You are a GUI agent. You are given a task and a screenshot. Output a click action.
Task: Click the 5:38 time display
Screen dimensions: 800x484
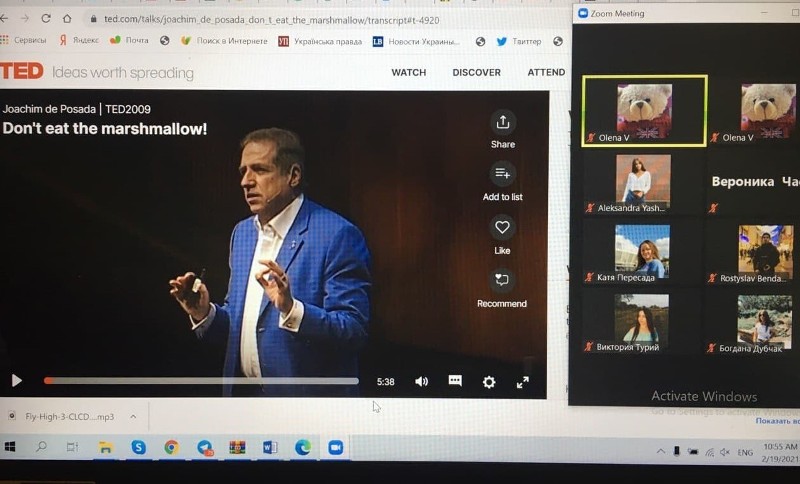pyautogui.click(x=386, y=381)
